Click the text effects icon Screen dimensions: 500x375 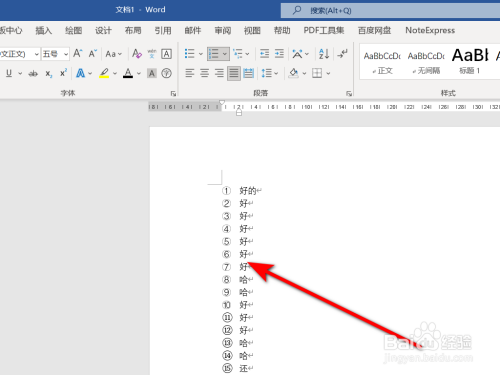pyautogui.click(x=80, y=73)
